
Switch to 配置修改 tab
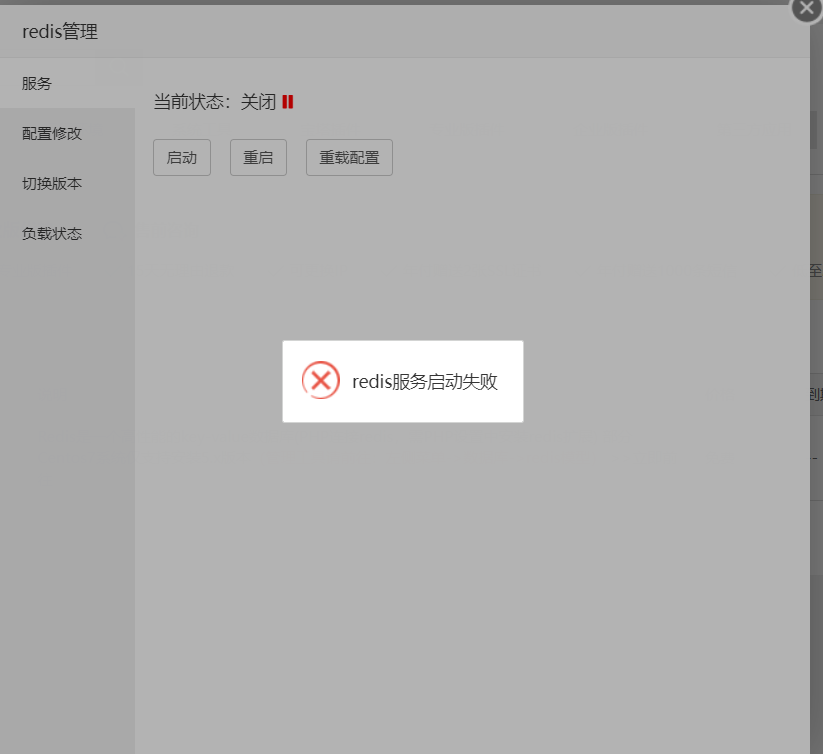[67, 133]
